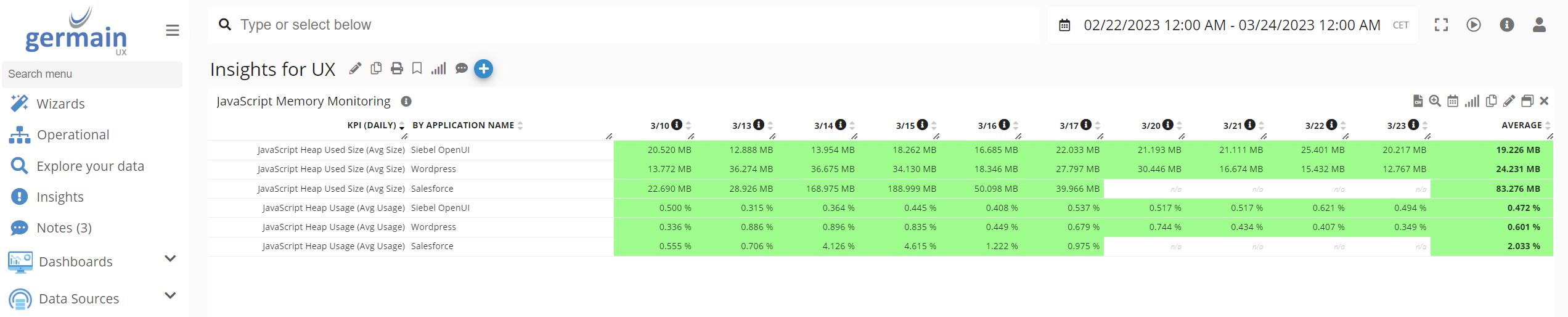The width and height of the screenshot is (1568, 317).
Task: Export the widget as CSV
Action: tap(1418, 101)
